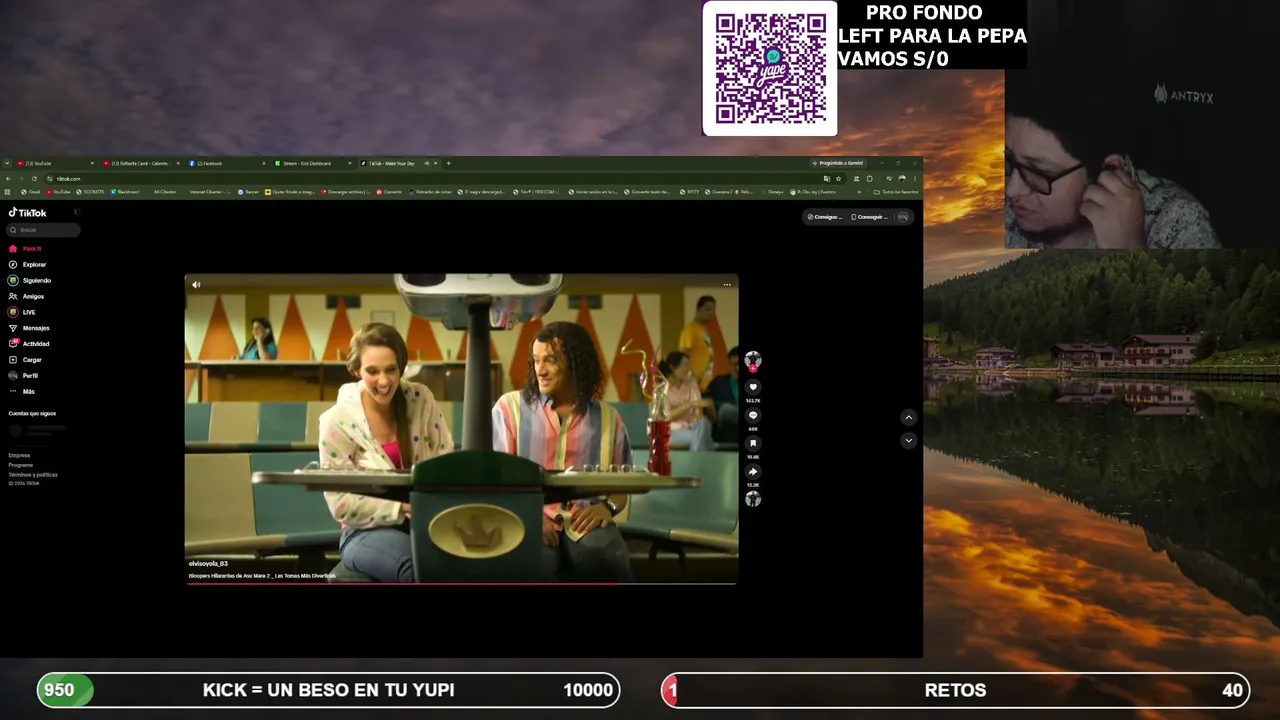Go to Siguiendo feed

30,281
